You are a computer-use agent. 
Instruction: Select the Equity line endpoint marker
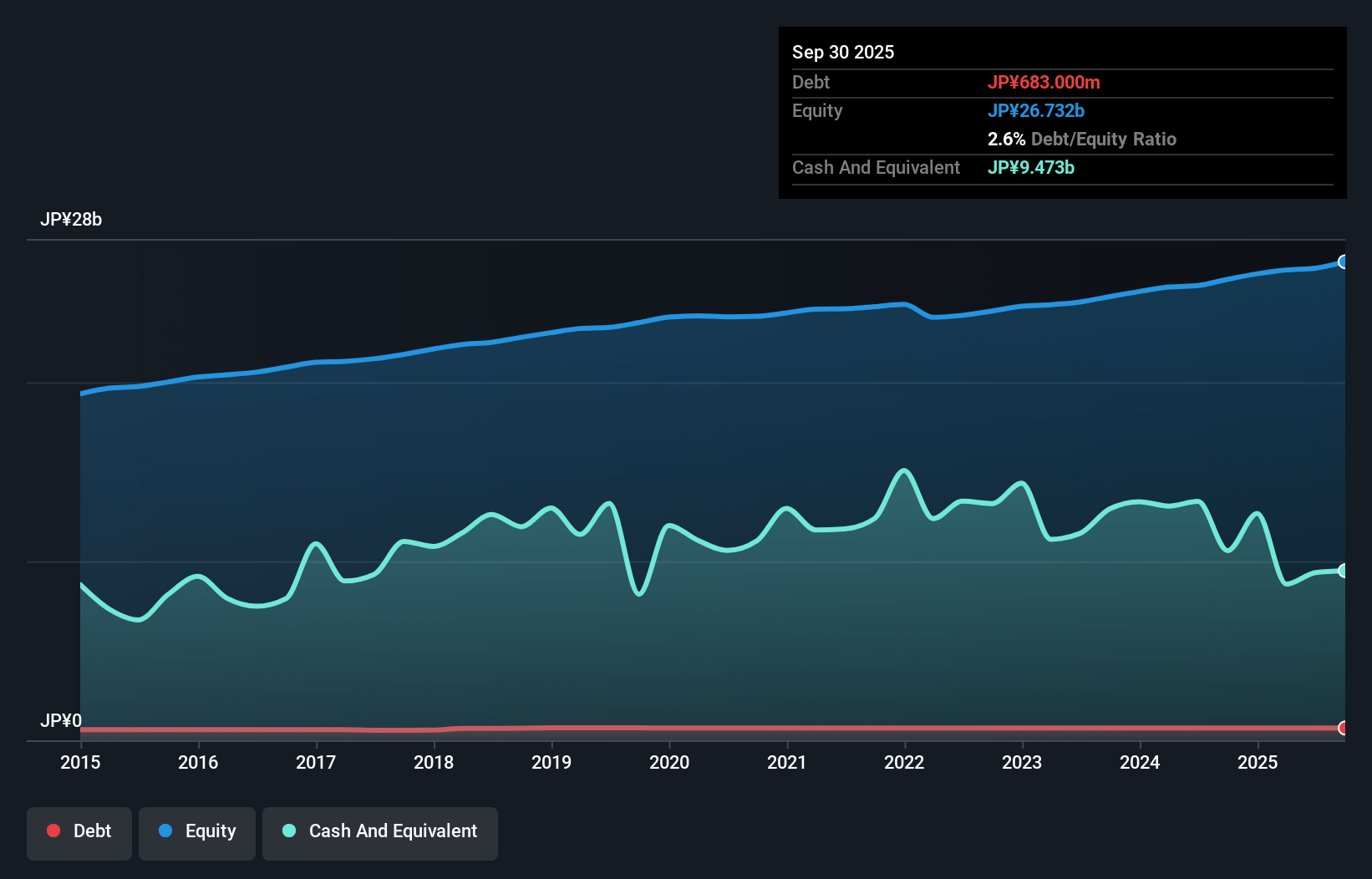pyautogui.click(x=1344, y=262)
